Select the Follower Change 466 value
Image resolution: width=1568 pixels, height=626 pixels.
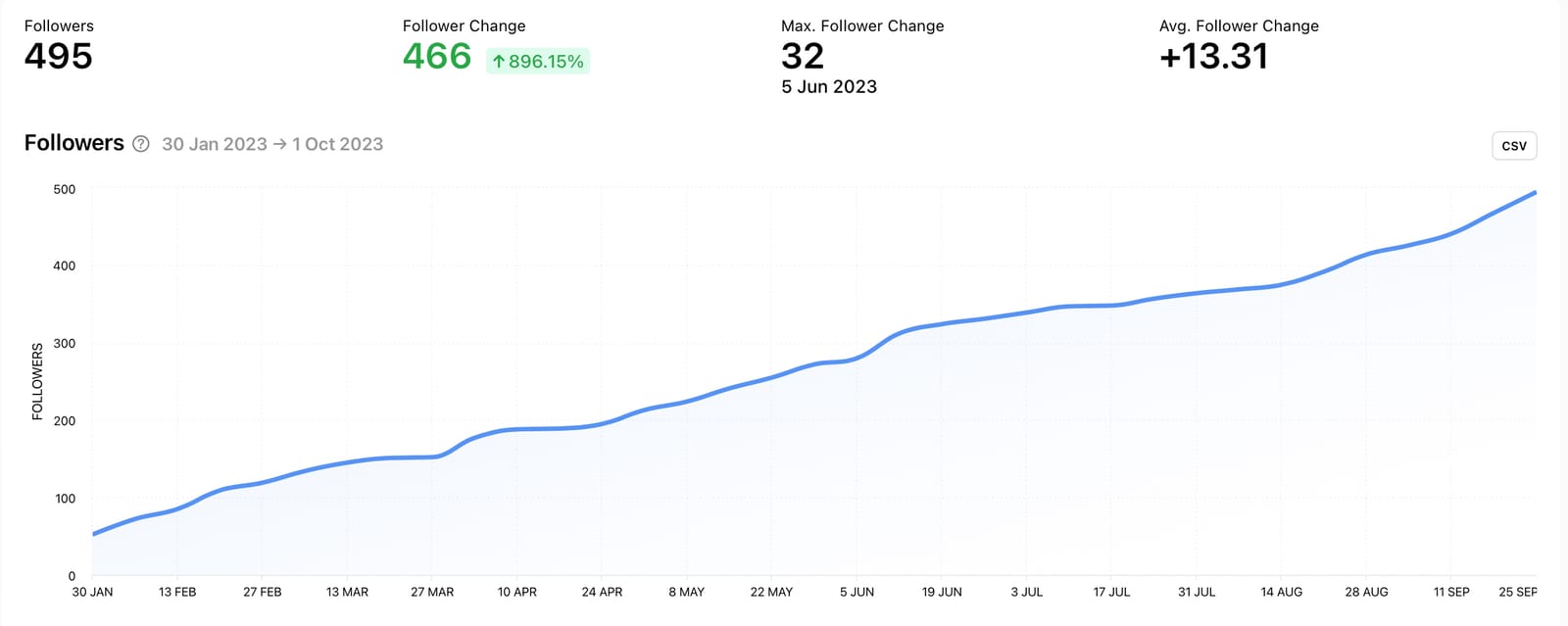435,58
